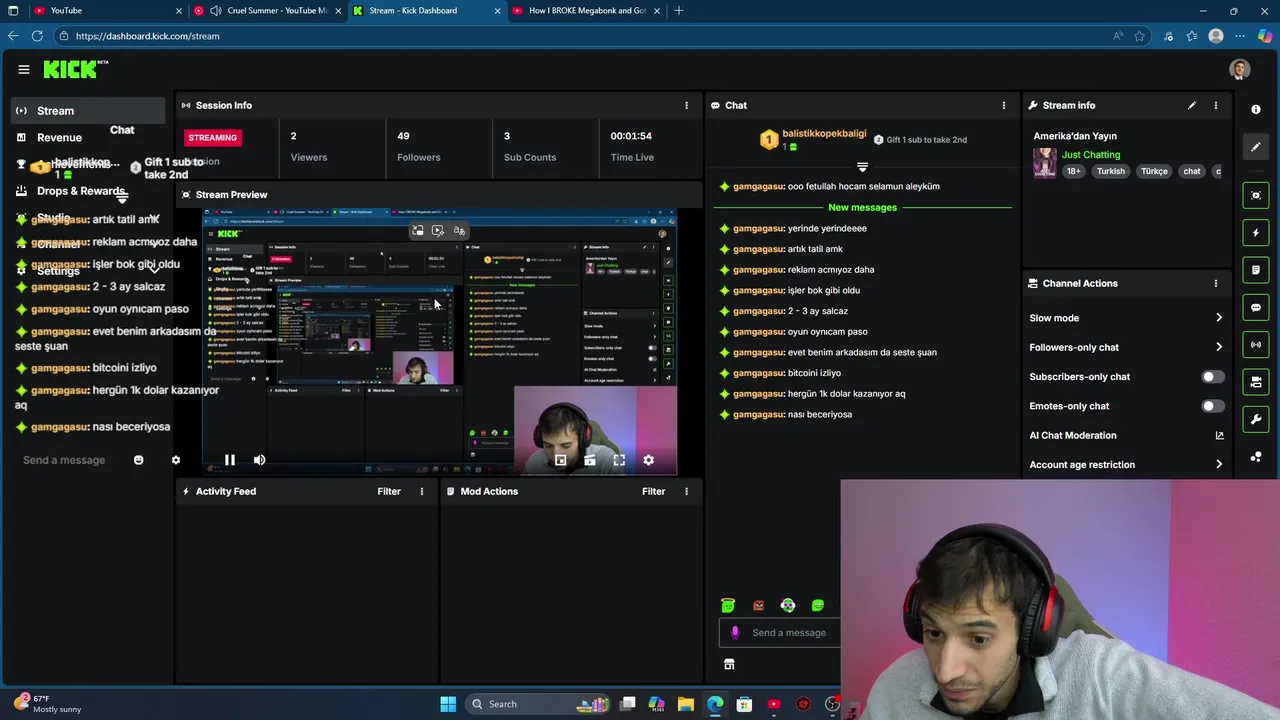Click the wrench rail icon

(1256, 419)
